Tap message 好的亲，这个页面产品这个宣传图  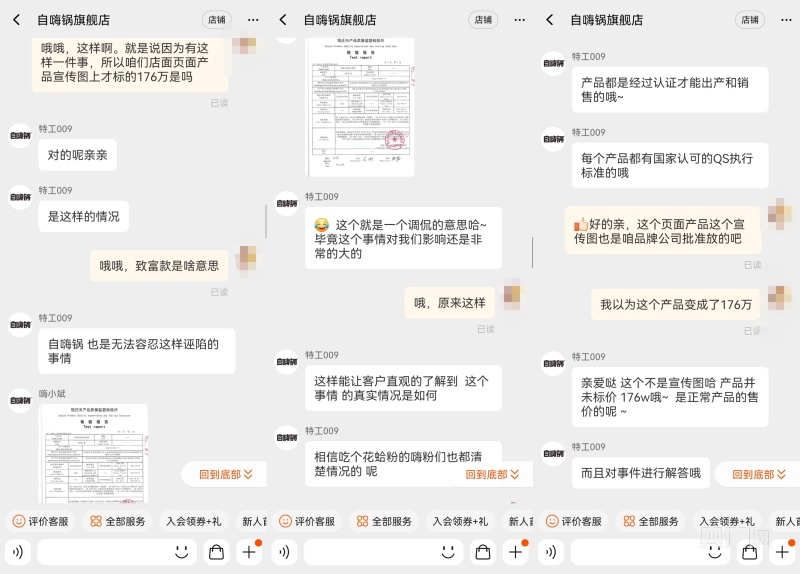pos(663,231)
